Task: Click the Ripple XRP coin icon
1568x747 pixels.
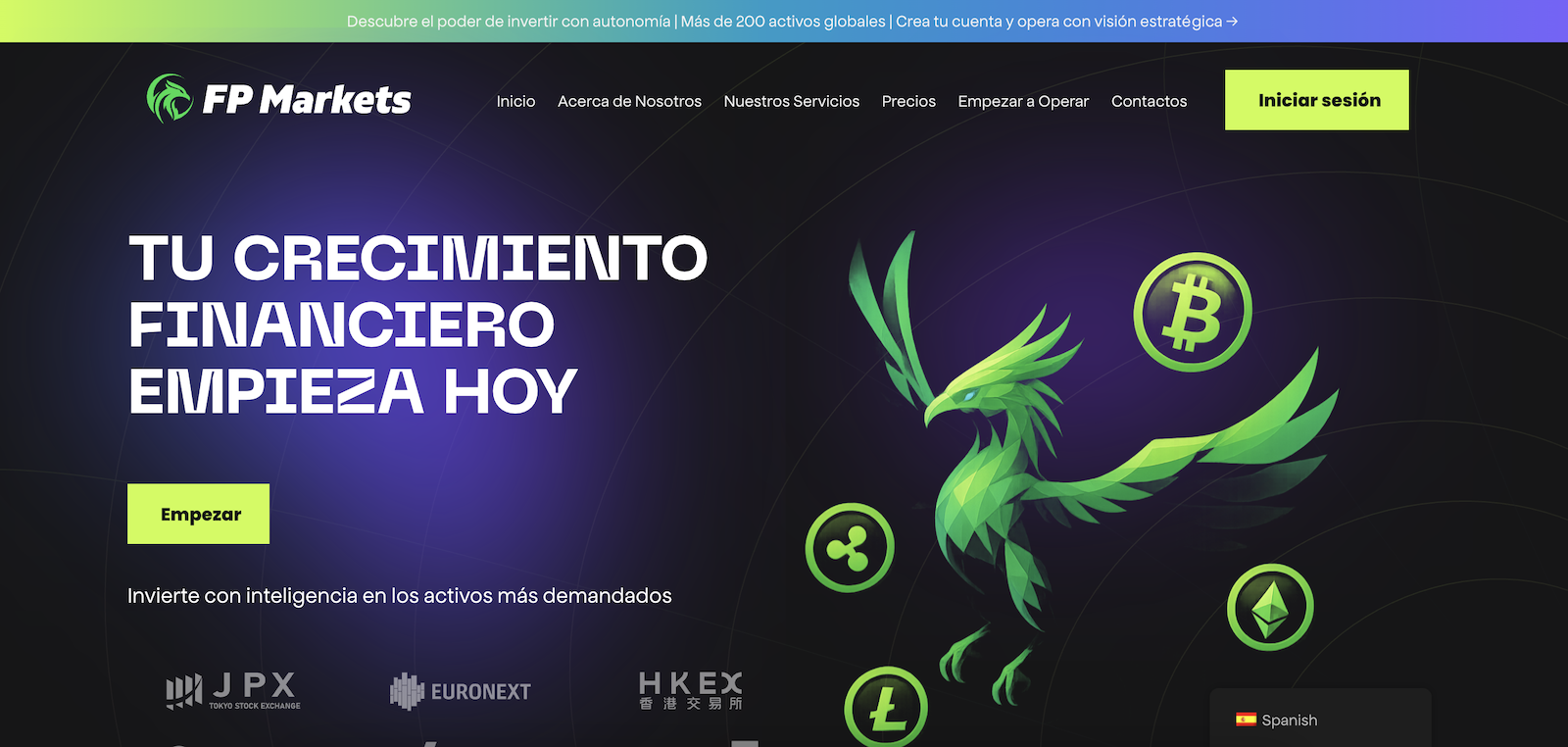Action: (x=850, y=547)
